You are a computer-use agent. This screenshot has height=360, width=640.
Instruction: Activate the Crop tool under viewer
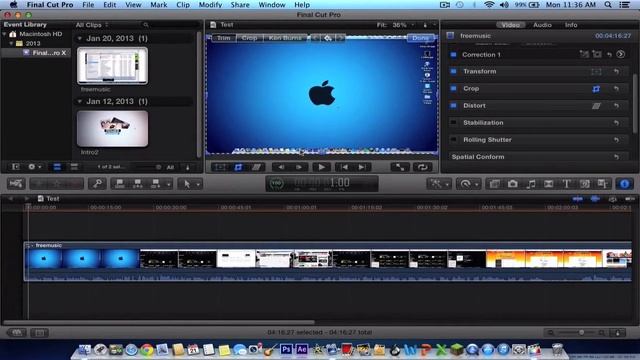238,167
